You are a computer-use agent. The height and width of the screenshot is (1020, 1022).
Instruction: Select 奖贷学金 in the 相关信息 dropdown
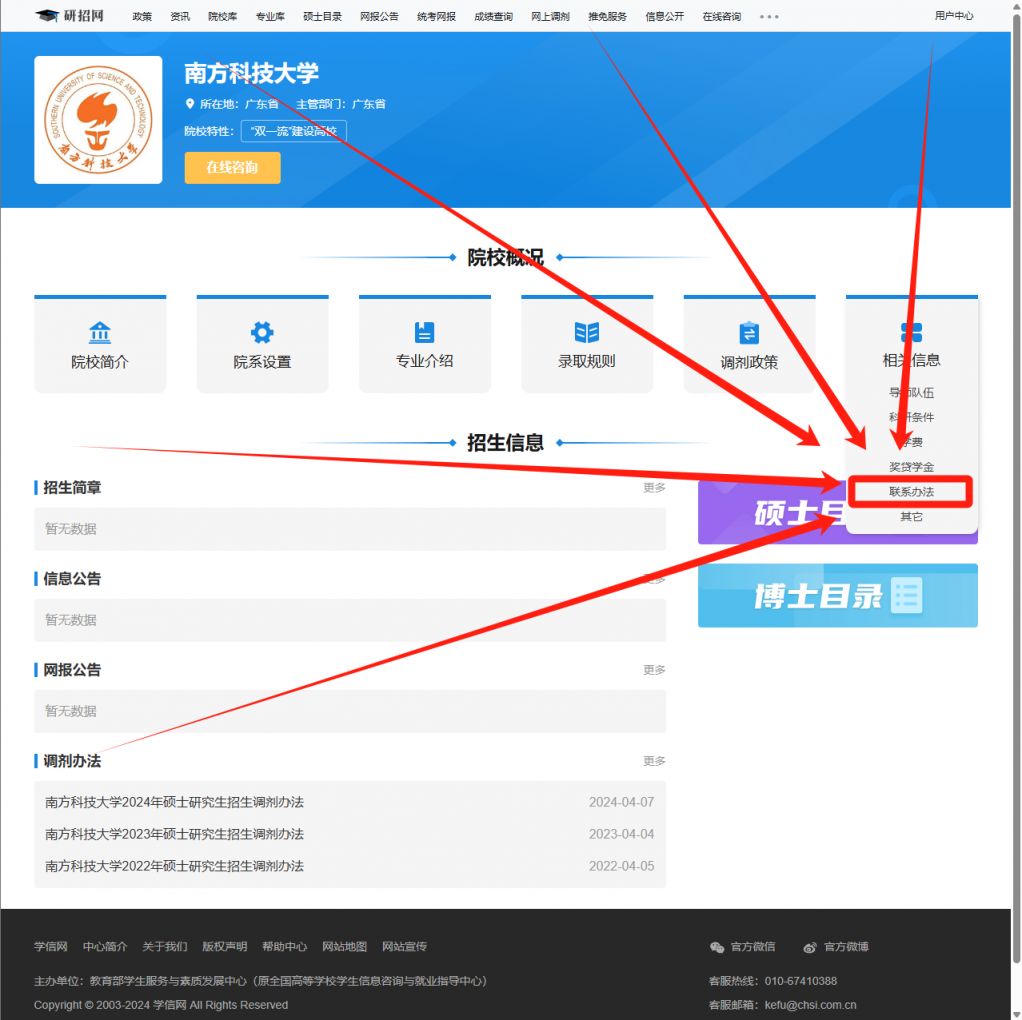point(911,467)
